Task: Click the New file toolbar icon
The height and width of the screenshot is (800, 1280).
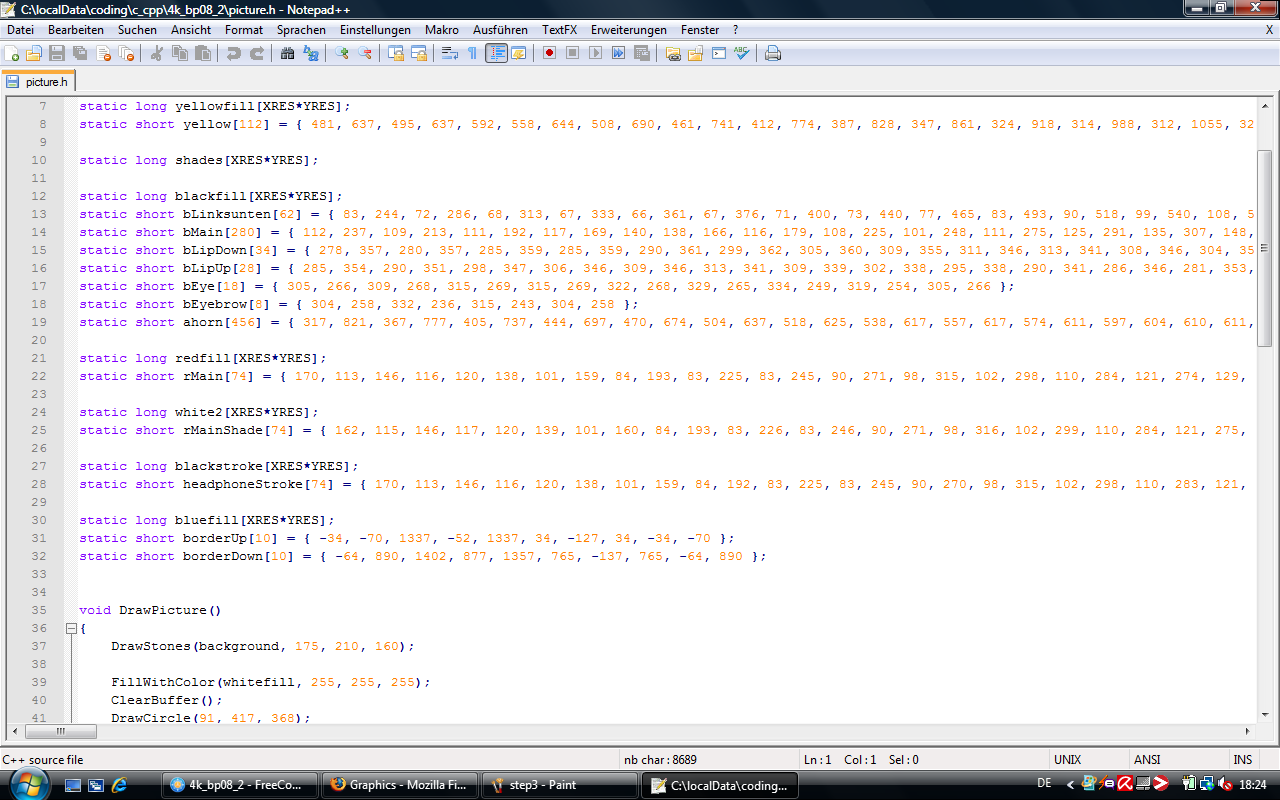Action: click(12, 53)
